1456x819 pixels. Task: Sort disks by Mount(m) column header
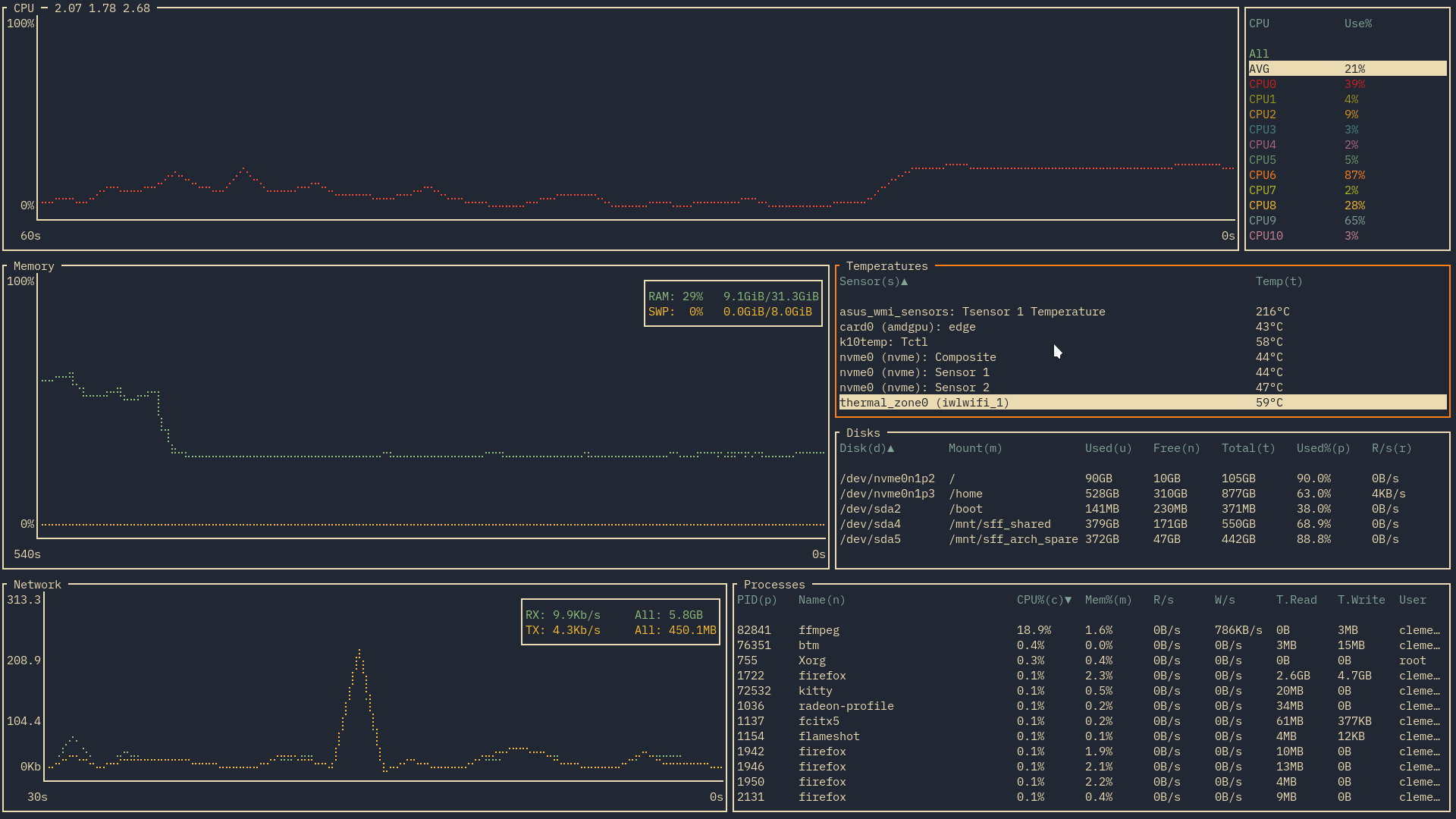click(975, 448)
